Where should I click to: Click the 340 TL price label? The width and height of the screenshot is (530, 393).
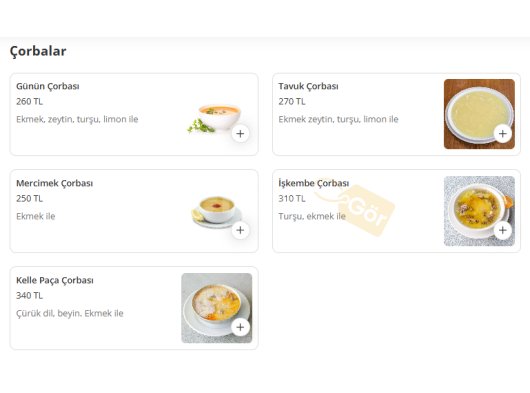point(29,295)
